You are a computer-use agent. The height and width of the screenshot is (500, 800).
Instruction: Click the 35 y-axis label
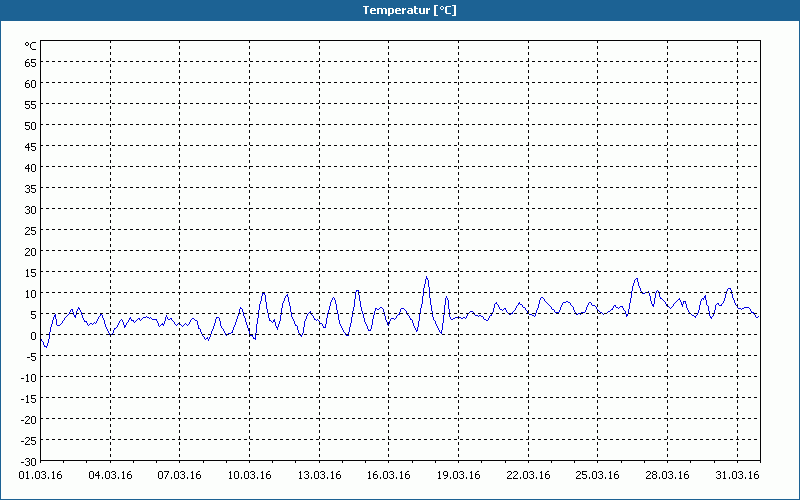coord(31,189)
